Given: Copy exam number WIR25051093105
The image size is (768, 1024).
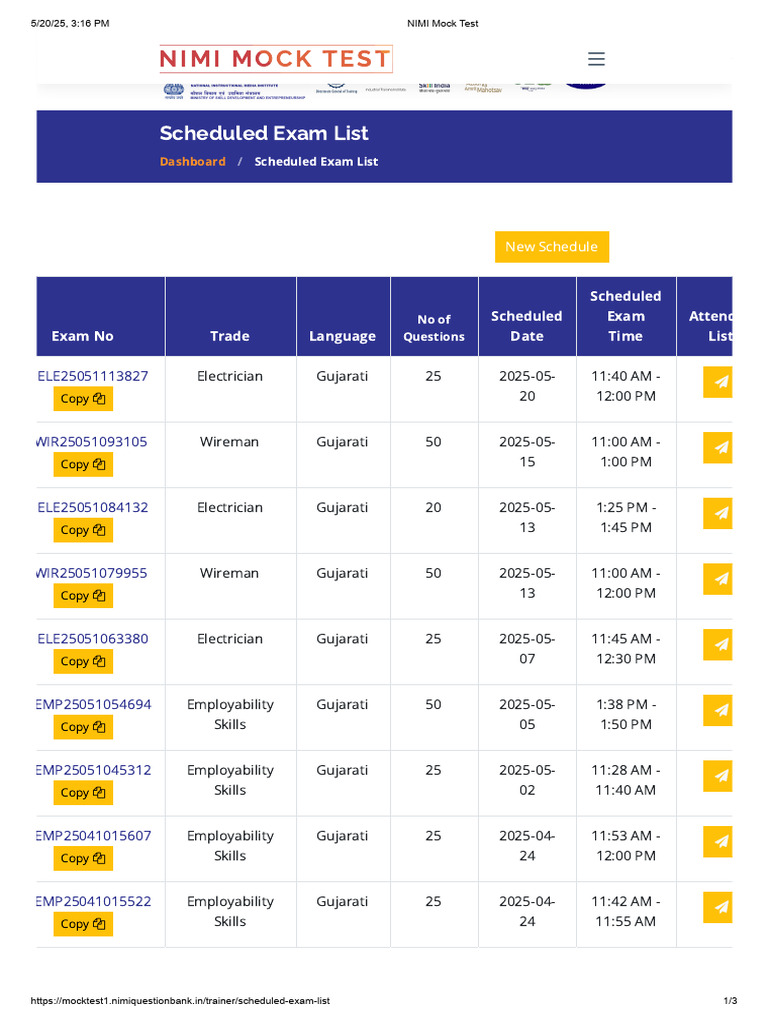Looking at the screenshot, I should tap(83, 464).
